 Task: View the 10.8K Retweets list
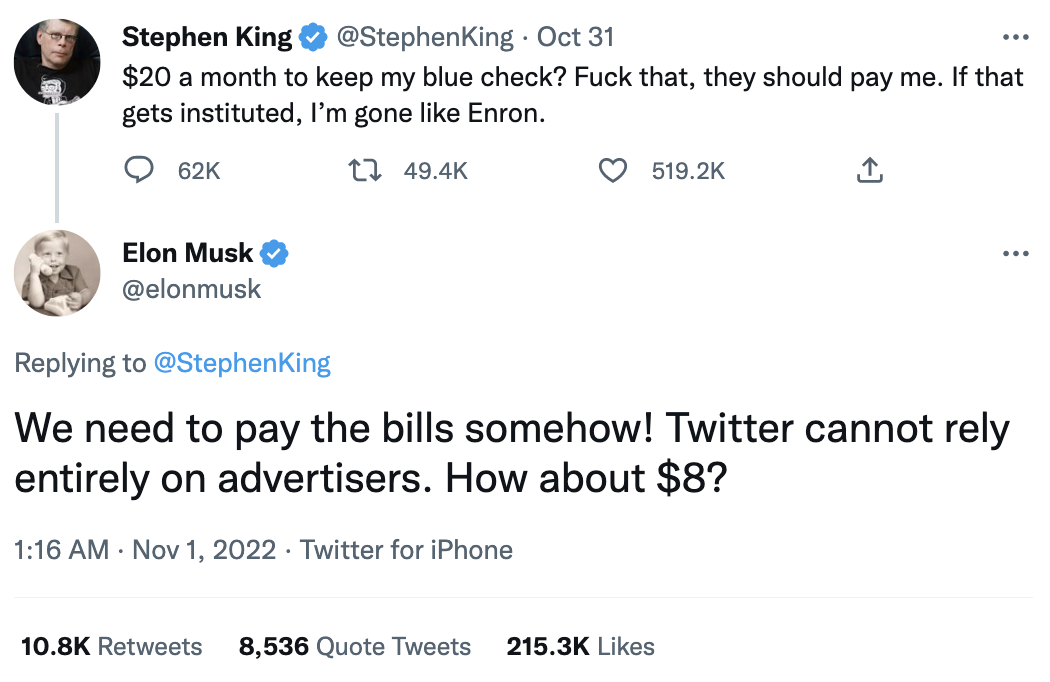pos(111,647)
